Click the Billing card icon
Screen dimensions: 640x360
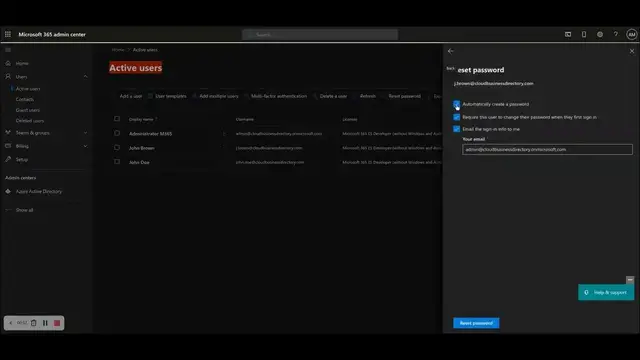pyautogui.click(x=8, y=146)
